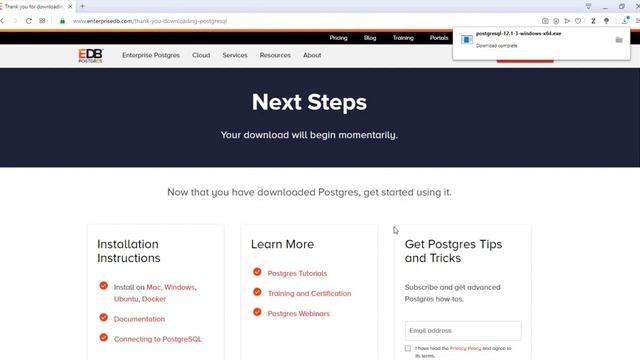This screenshot has width=640, height=360.
Task: Click the address bar URL
Action: click(150, 21)
